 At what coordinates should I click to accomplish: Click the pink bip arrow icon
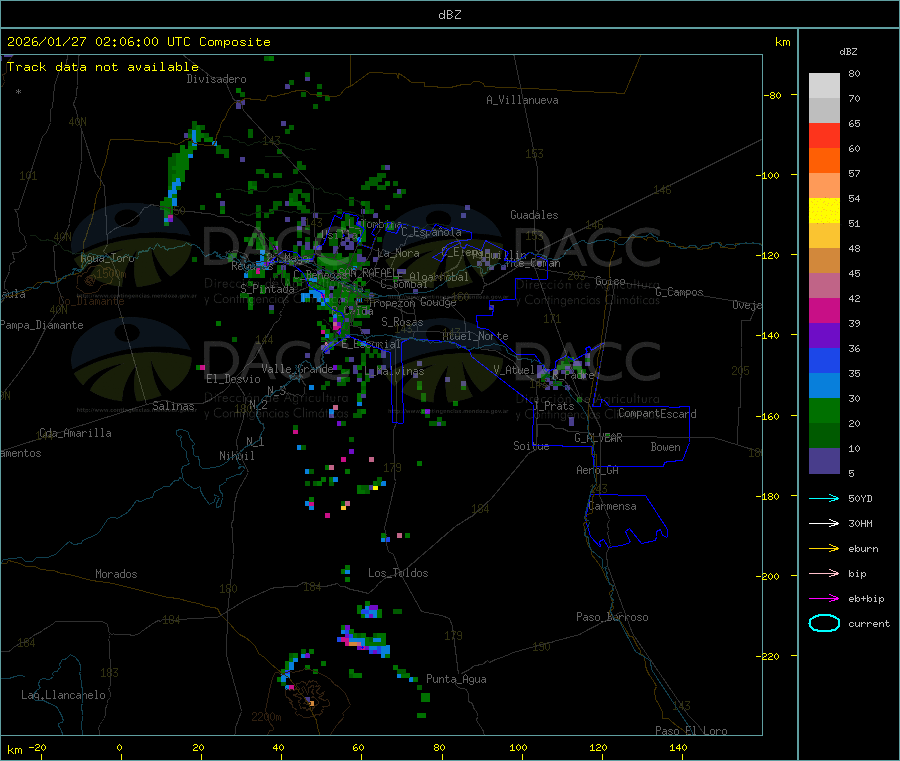[x=824, y=573]
